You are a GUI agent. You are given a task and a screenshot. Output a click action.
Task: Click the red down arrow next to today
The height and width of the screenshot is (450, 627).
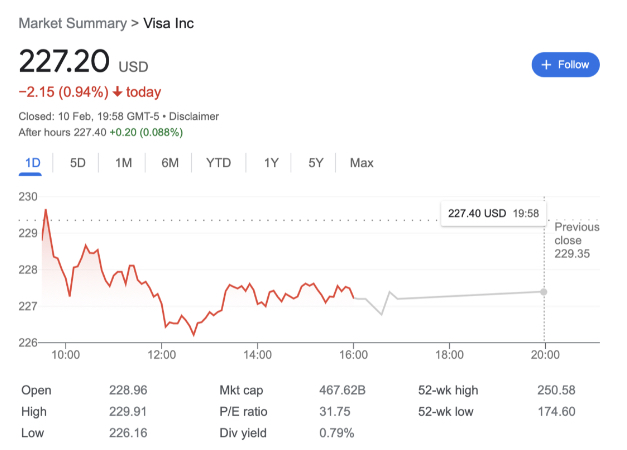[117, 92]
